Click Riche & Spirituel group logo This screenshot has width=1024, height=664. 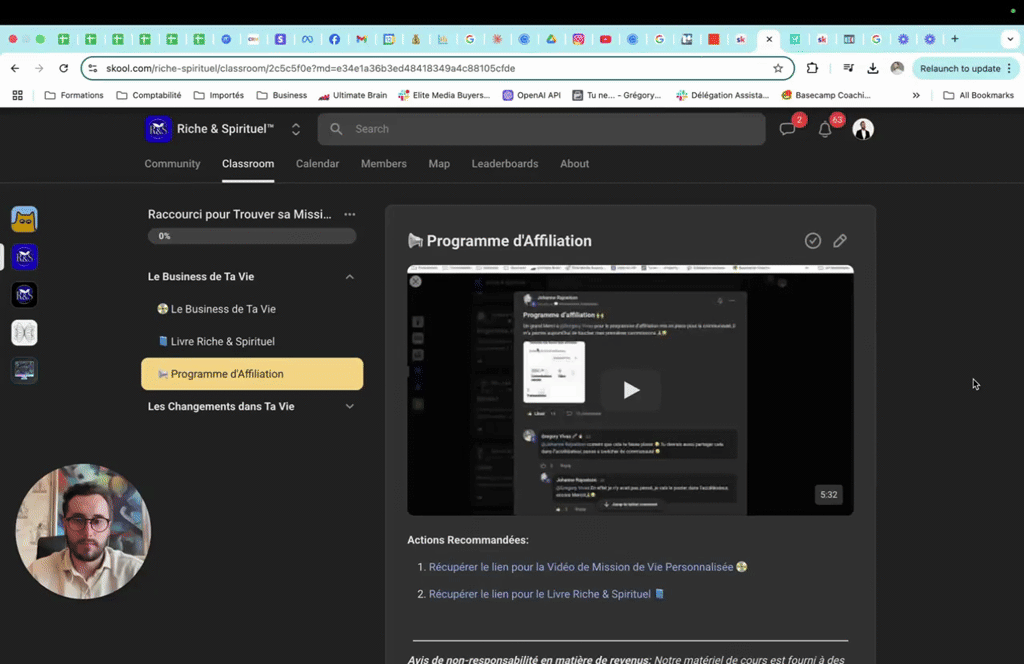(x=158, y=129)
